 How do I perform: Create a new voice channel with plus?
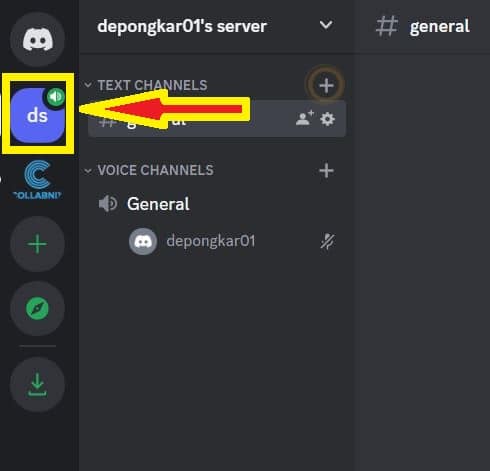pos(326,171)
